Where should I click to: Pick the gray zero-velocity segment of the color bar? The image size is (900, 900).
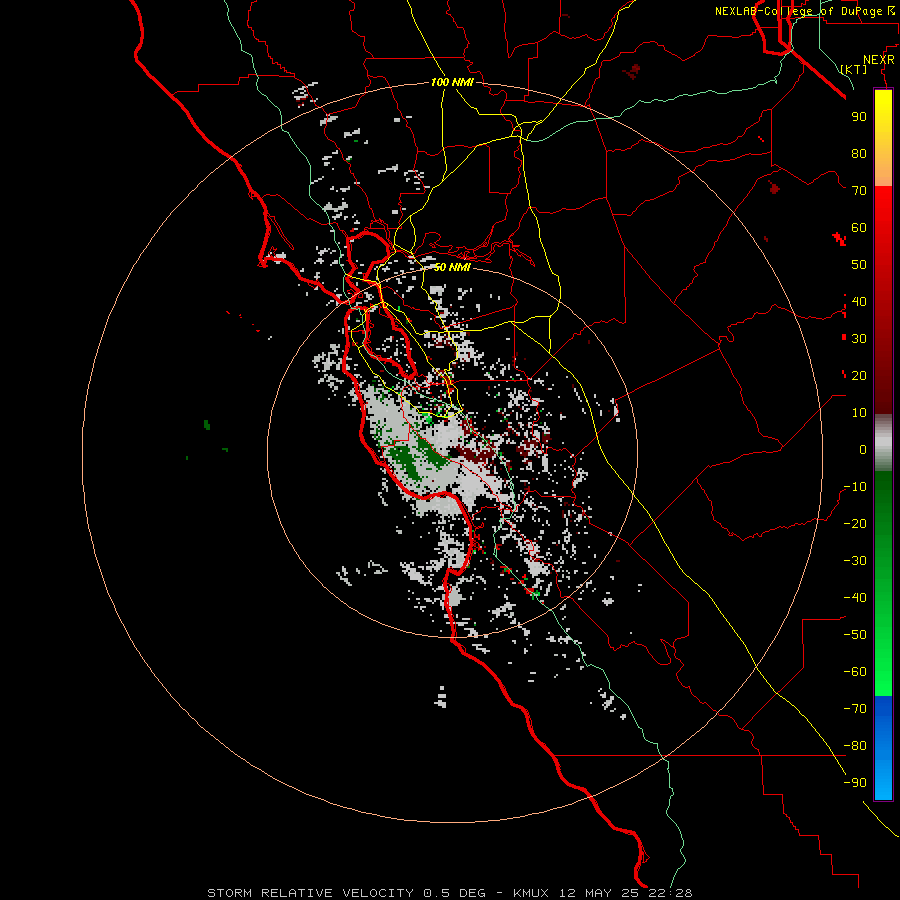coord(883,443)
